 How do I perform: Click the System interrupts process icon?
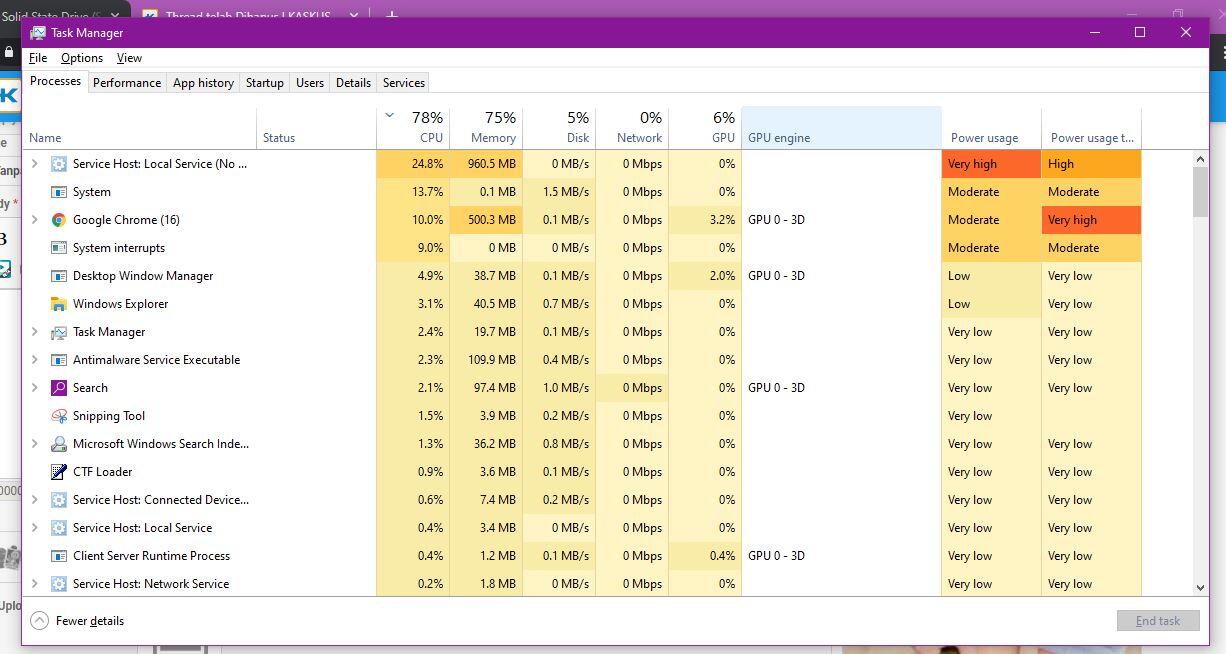click(x=59, y=248)
